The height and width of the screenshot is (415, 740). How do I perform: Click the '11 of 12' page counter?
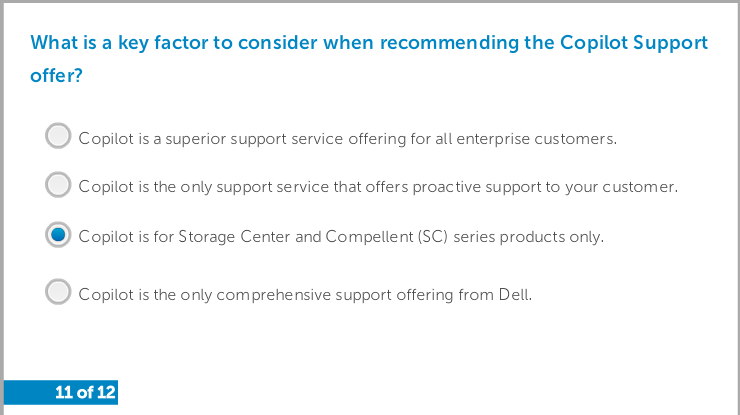pyautogui.click(x=85, y=392)
